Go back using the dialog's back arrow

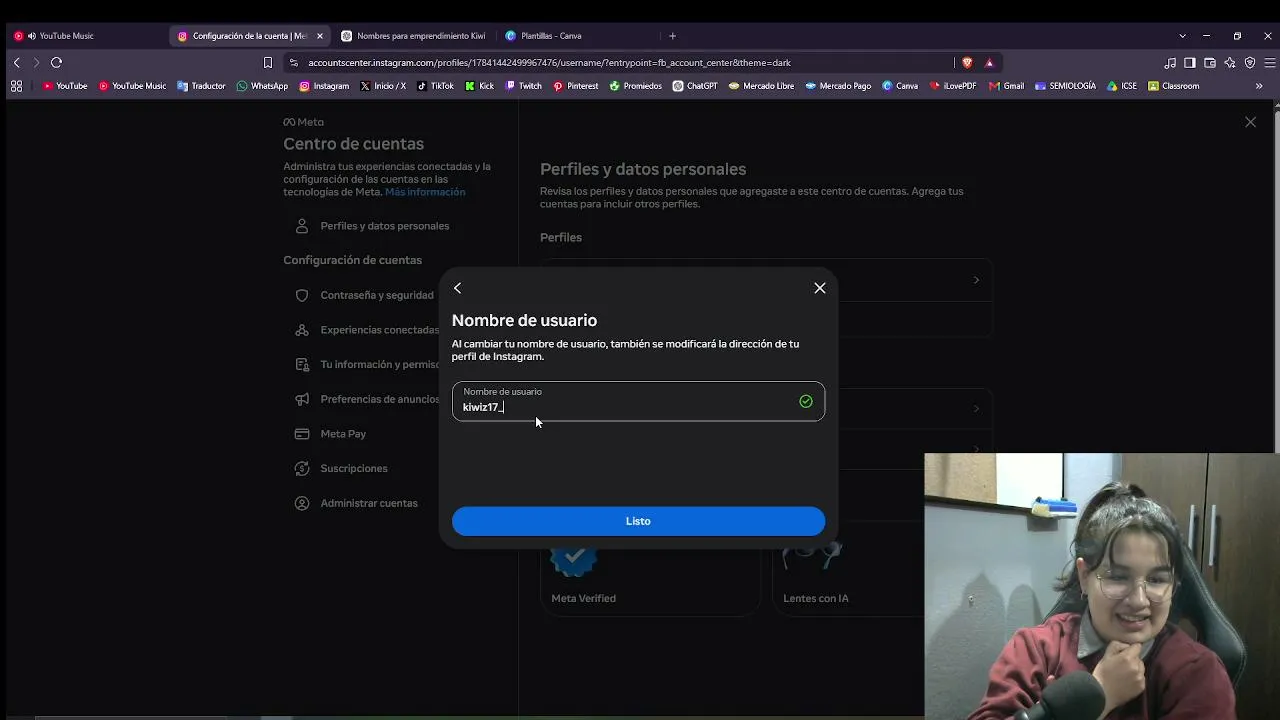click(x=457, y=288)
